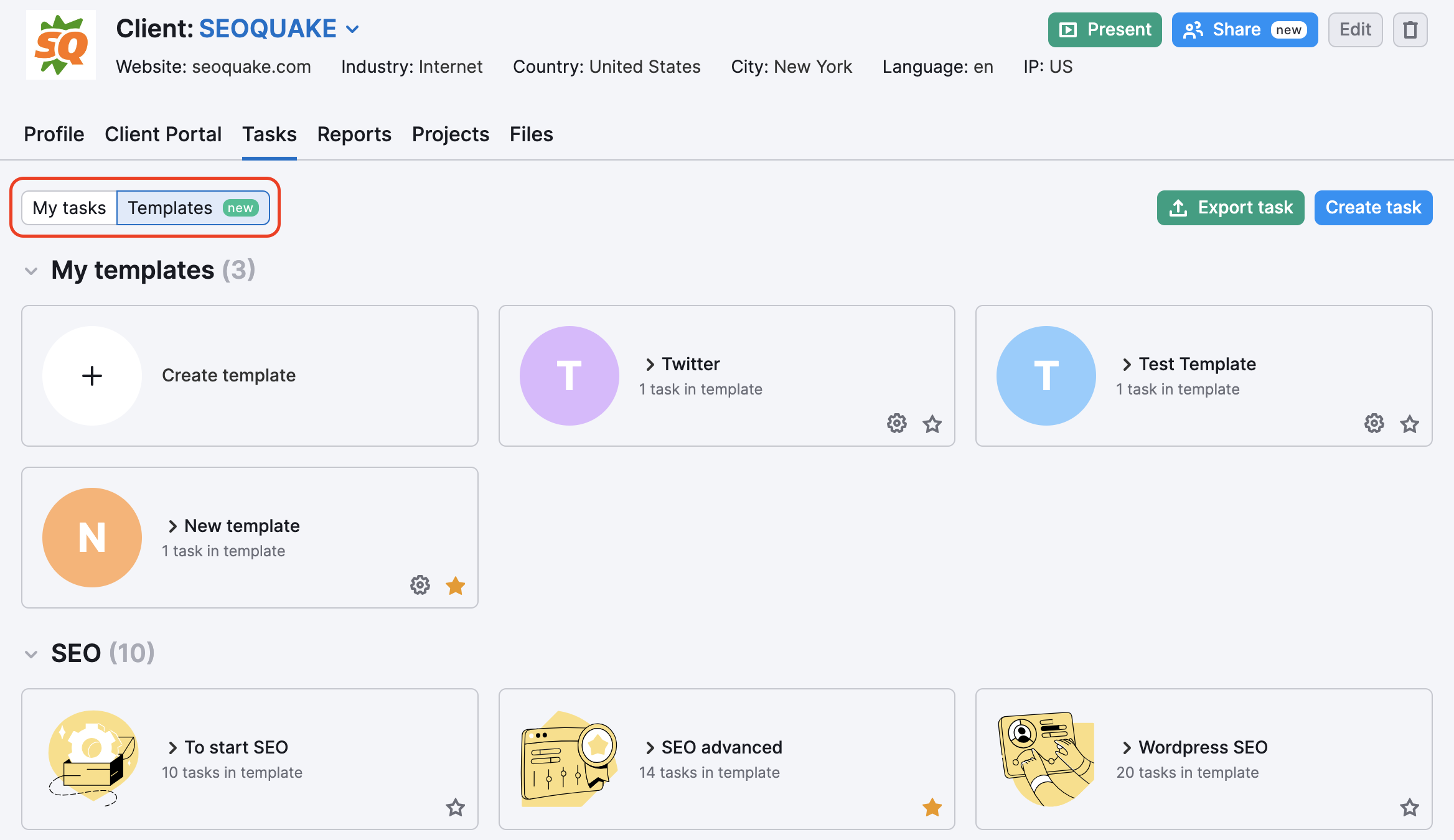
Task: Click the Present button
Action: 1105,30
